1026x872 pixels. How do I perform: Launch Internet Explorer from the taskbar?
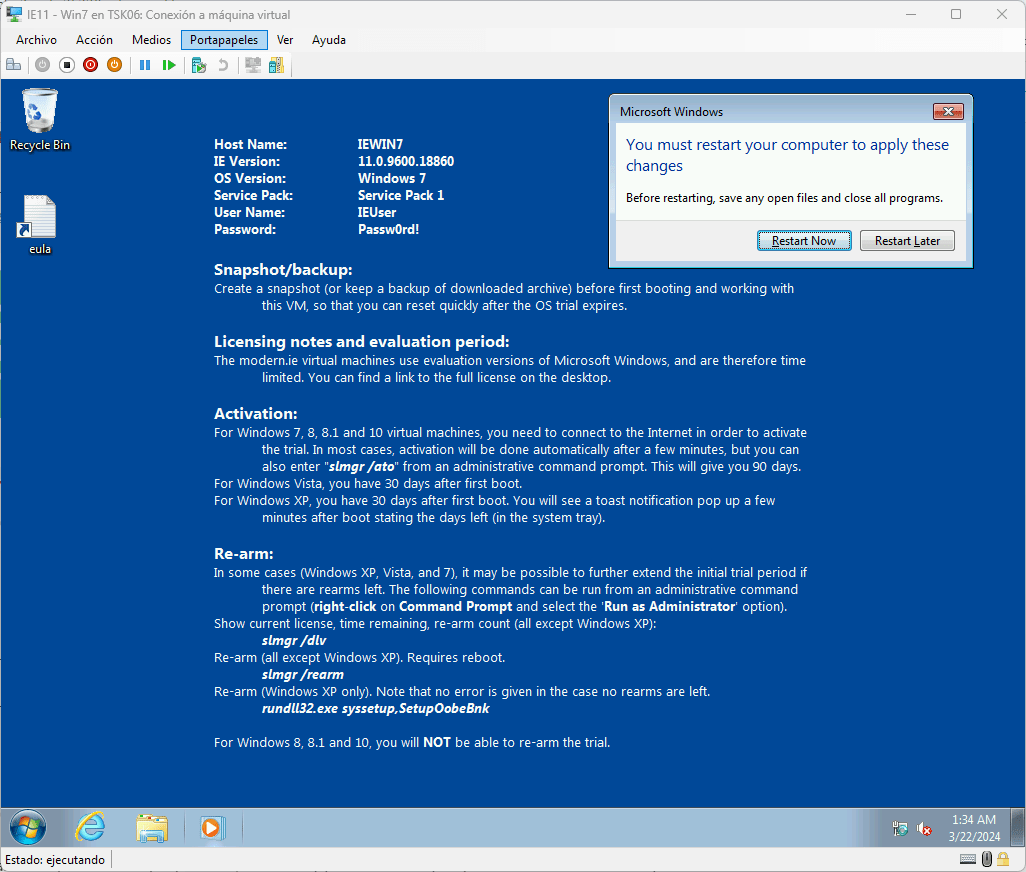pyautogui.click(x=90, y=828)
